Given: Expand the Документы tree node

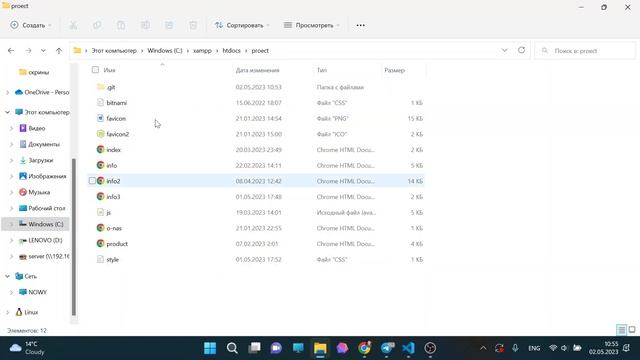Looking at the screenshot, I should tap(11, 144).
